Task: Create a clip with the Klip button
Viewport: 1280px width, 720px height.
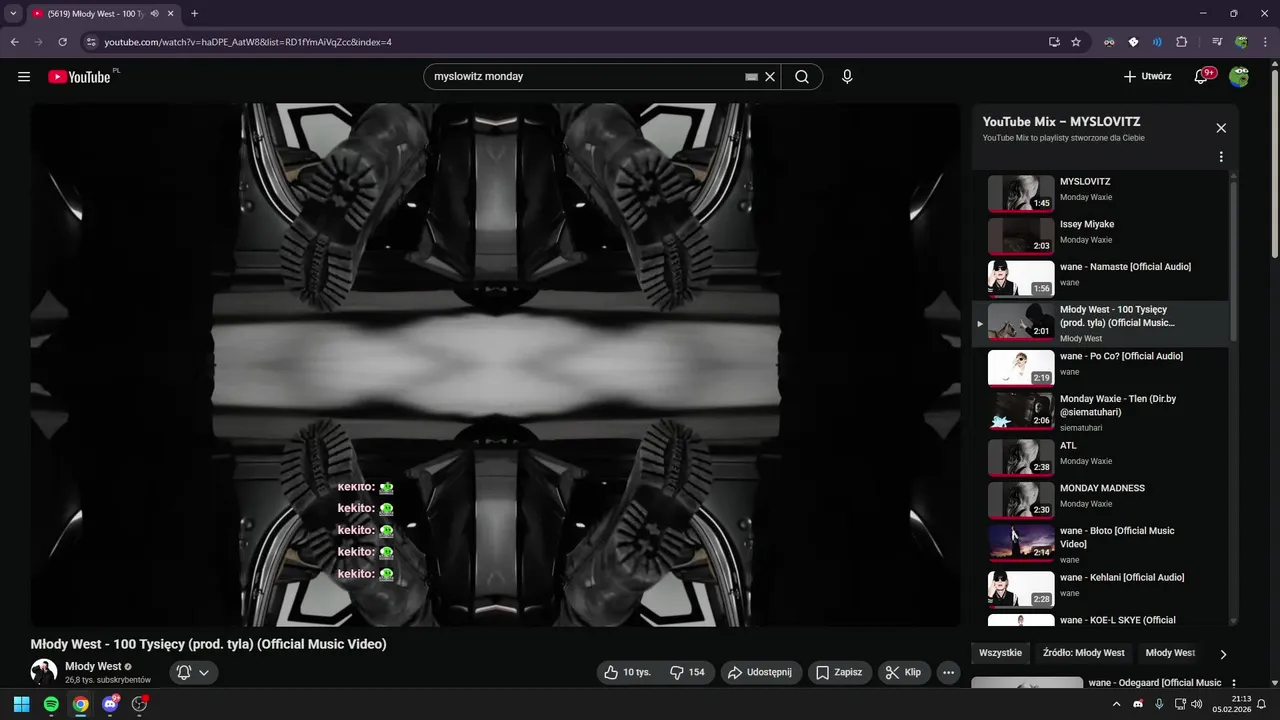Action: [904, 673]
